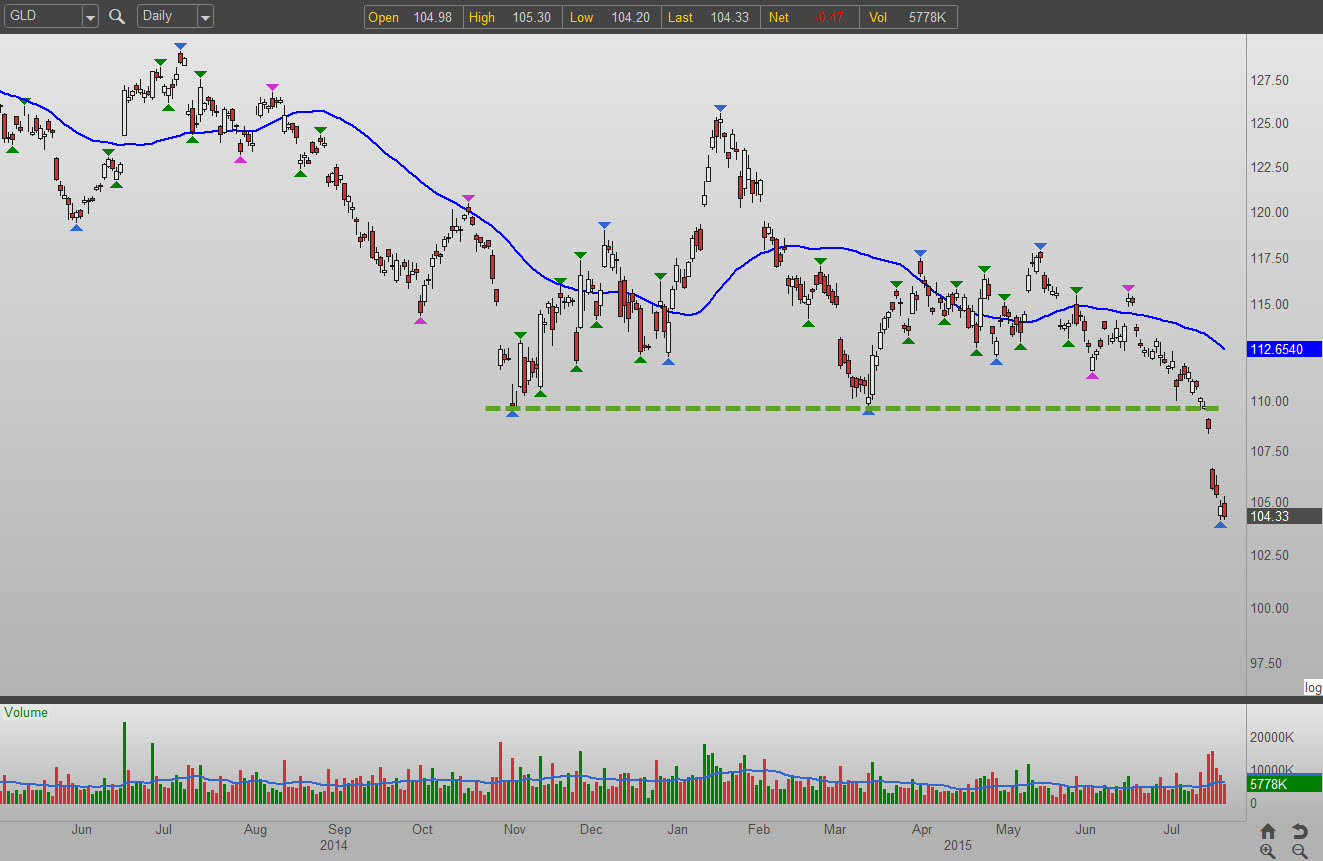
Task: Click the 125.00 price axis label
Action: click(x=1269, y=123)
